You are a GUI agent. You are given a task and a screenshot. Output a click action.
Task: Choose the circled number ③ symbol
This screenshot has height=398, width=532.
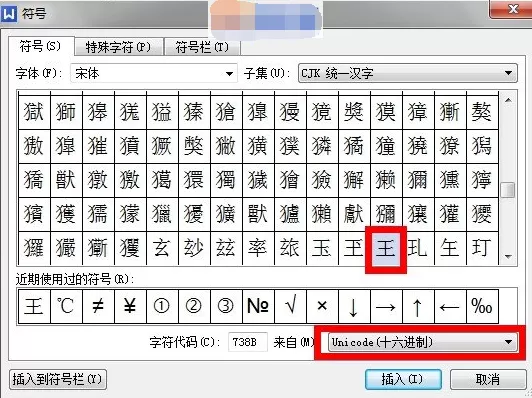pos(226,306)
